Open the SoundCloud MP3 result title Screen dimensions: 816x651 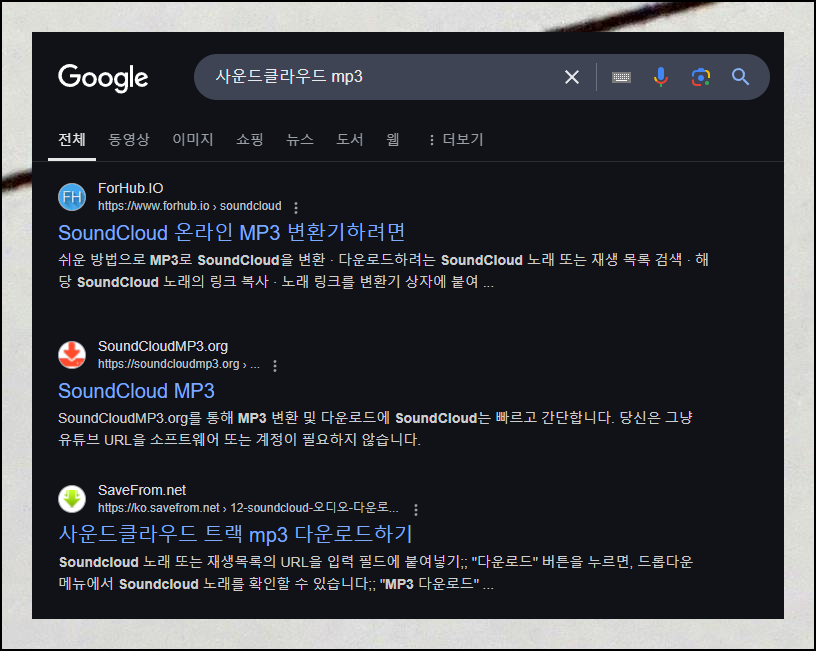(136, 391)
